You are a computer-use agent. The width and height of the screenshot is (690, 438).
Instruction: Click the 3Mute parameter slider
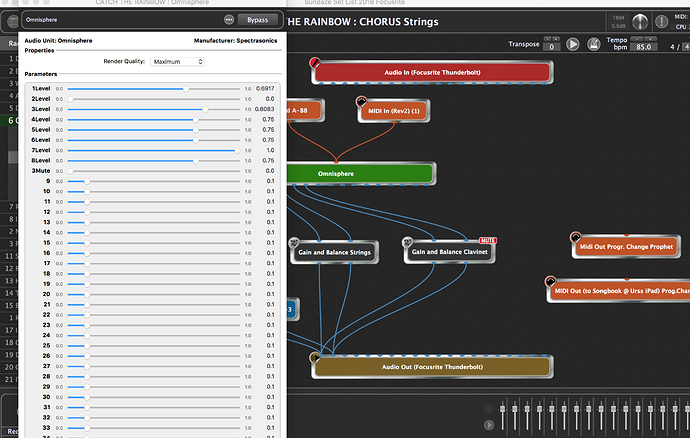[x=154, y=171]
